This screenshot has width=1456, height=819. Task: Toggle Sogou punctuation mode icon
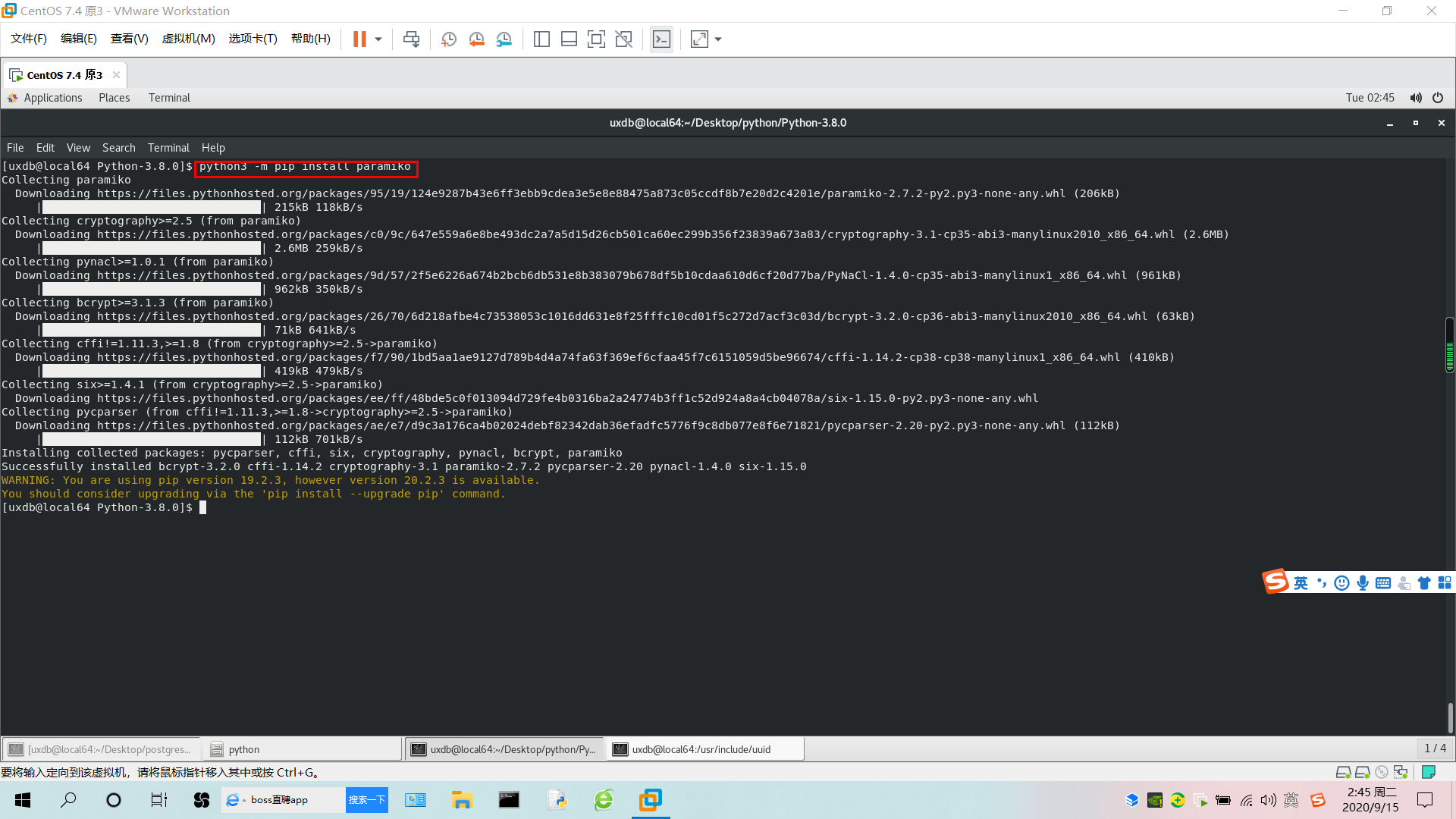tap(1322, 582)
